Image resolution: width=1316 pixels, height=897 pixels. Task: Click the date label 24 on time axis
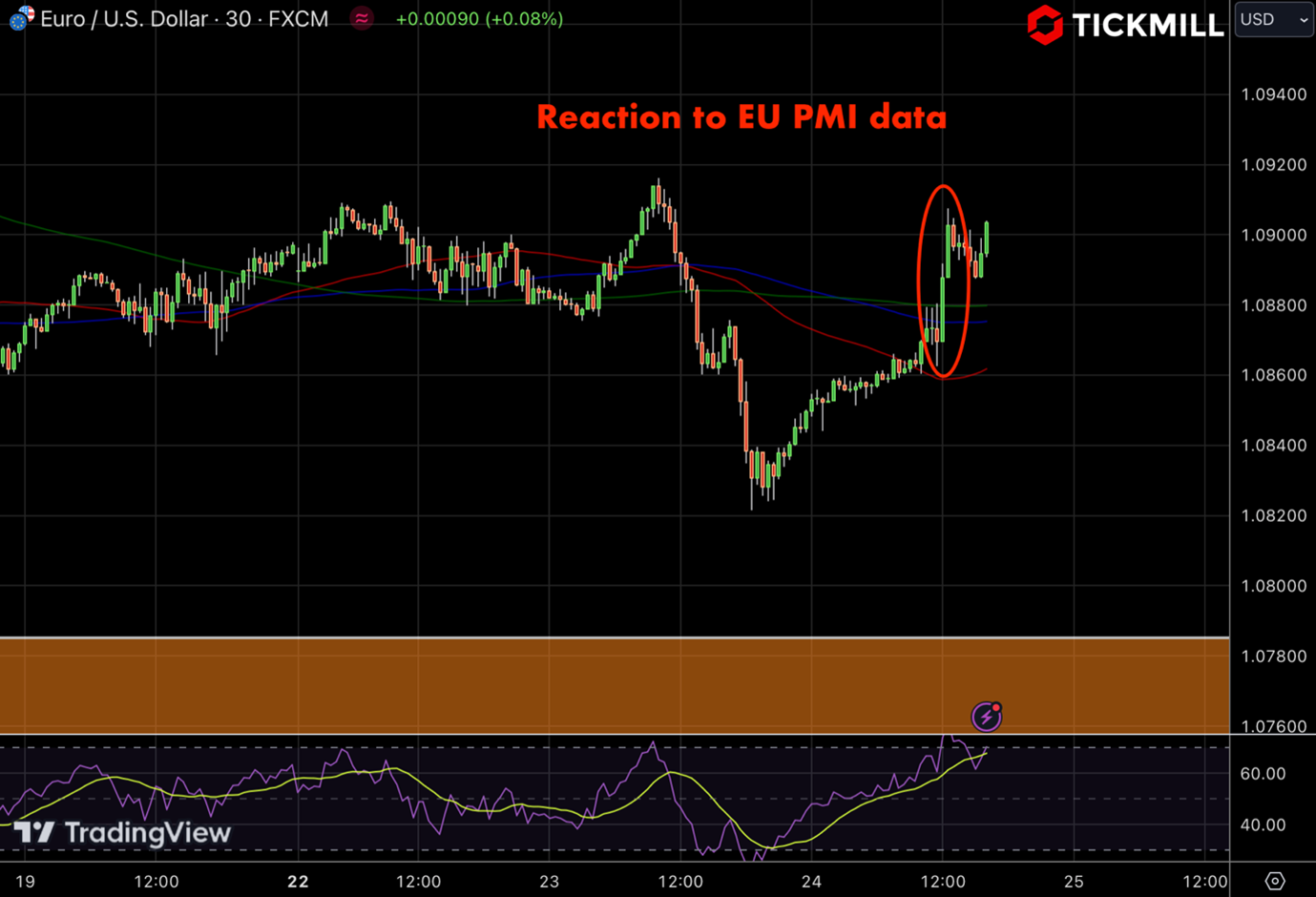coord(811,881)
